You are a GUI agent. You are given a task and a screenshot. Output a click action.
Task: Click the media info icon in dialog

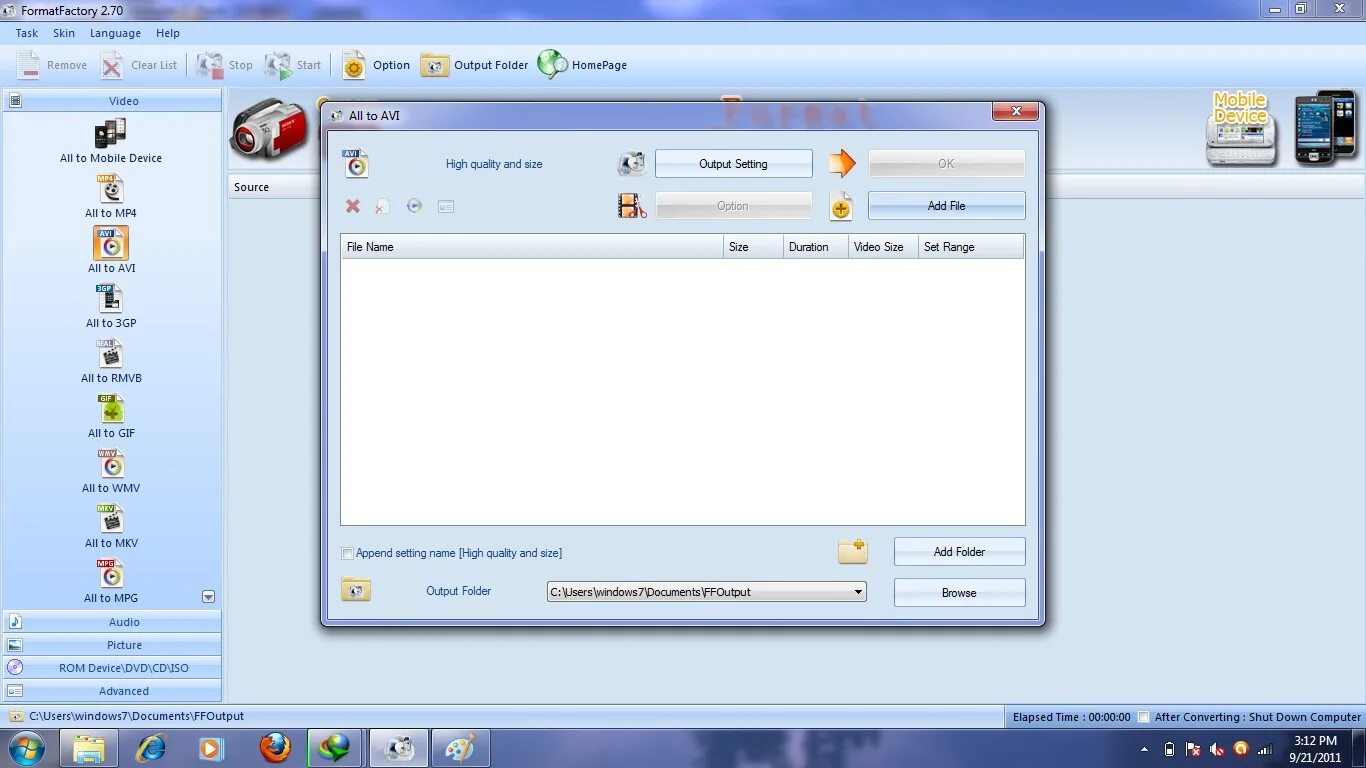coord(446,206)
